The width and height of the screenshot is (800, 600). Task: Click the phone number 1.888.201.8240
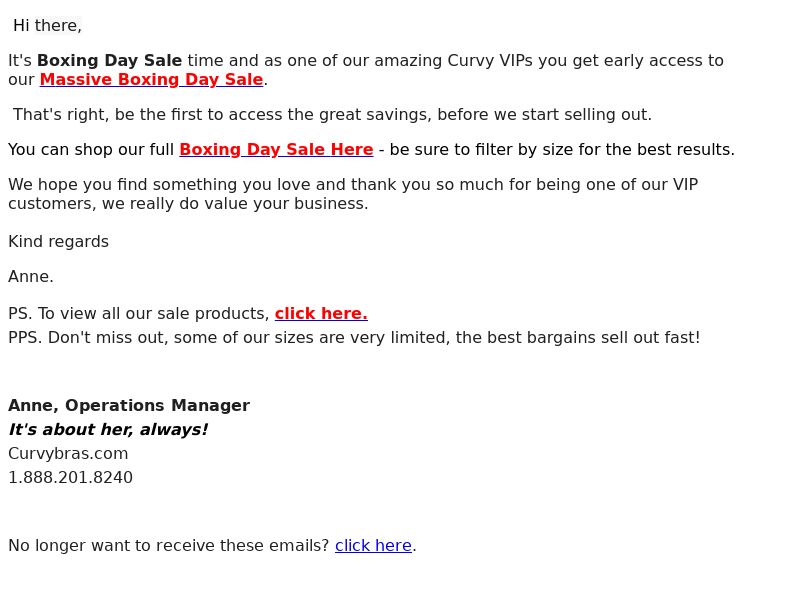pos(70,478)
